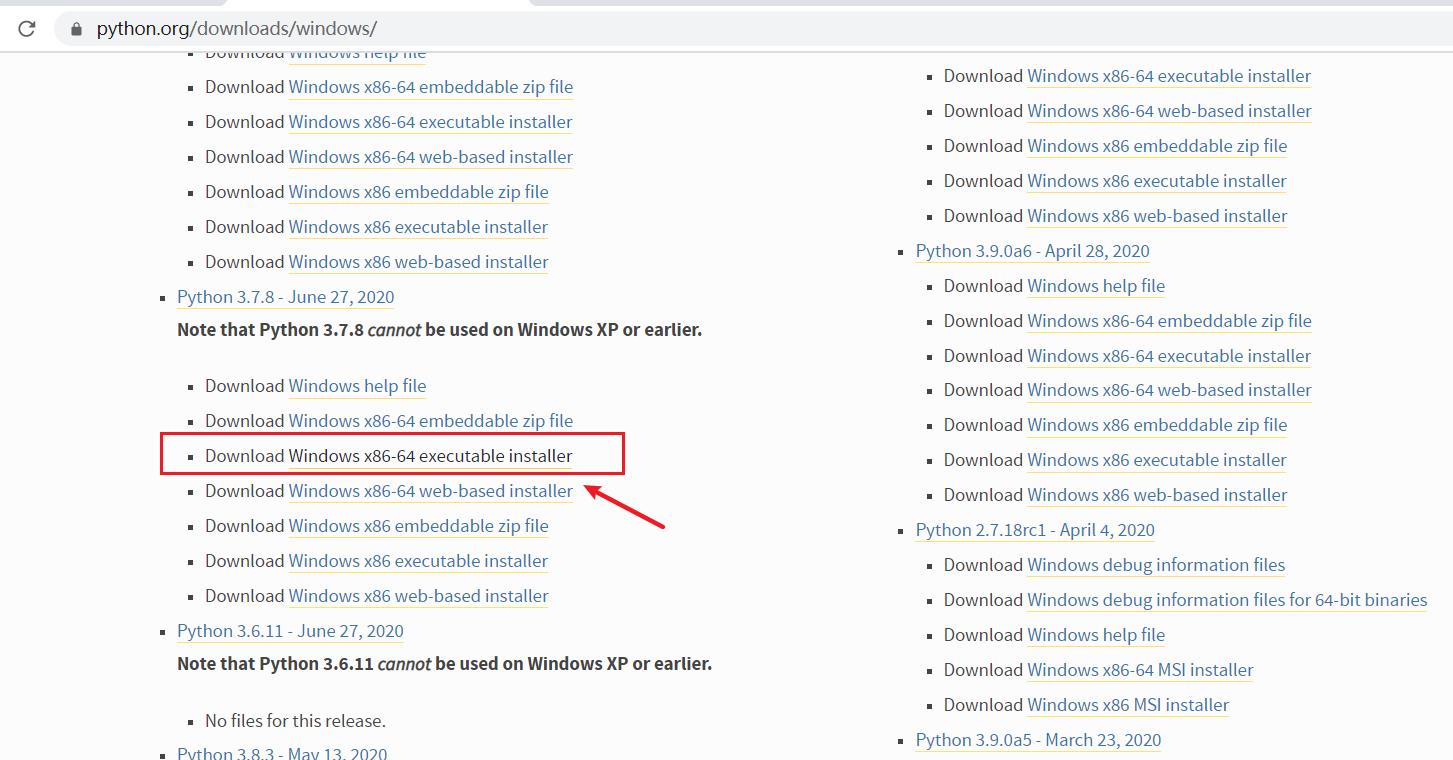Click x86-64 web-based installer above the Python 3.9.0a6 heading

pos(1169,111)
